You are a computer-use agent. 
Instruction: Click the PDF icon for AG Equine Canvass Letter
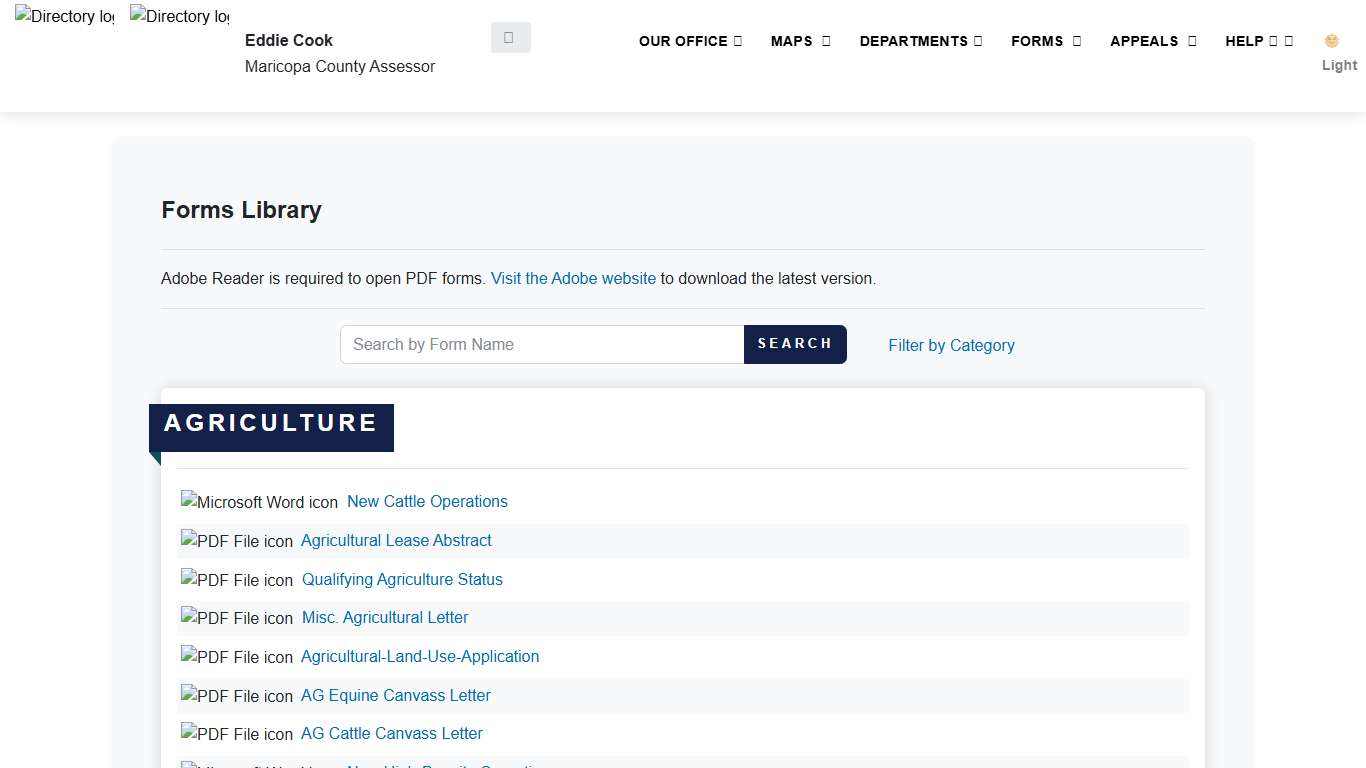[237, 696]
